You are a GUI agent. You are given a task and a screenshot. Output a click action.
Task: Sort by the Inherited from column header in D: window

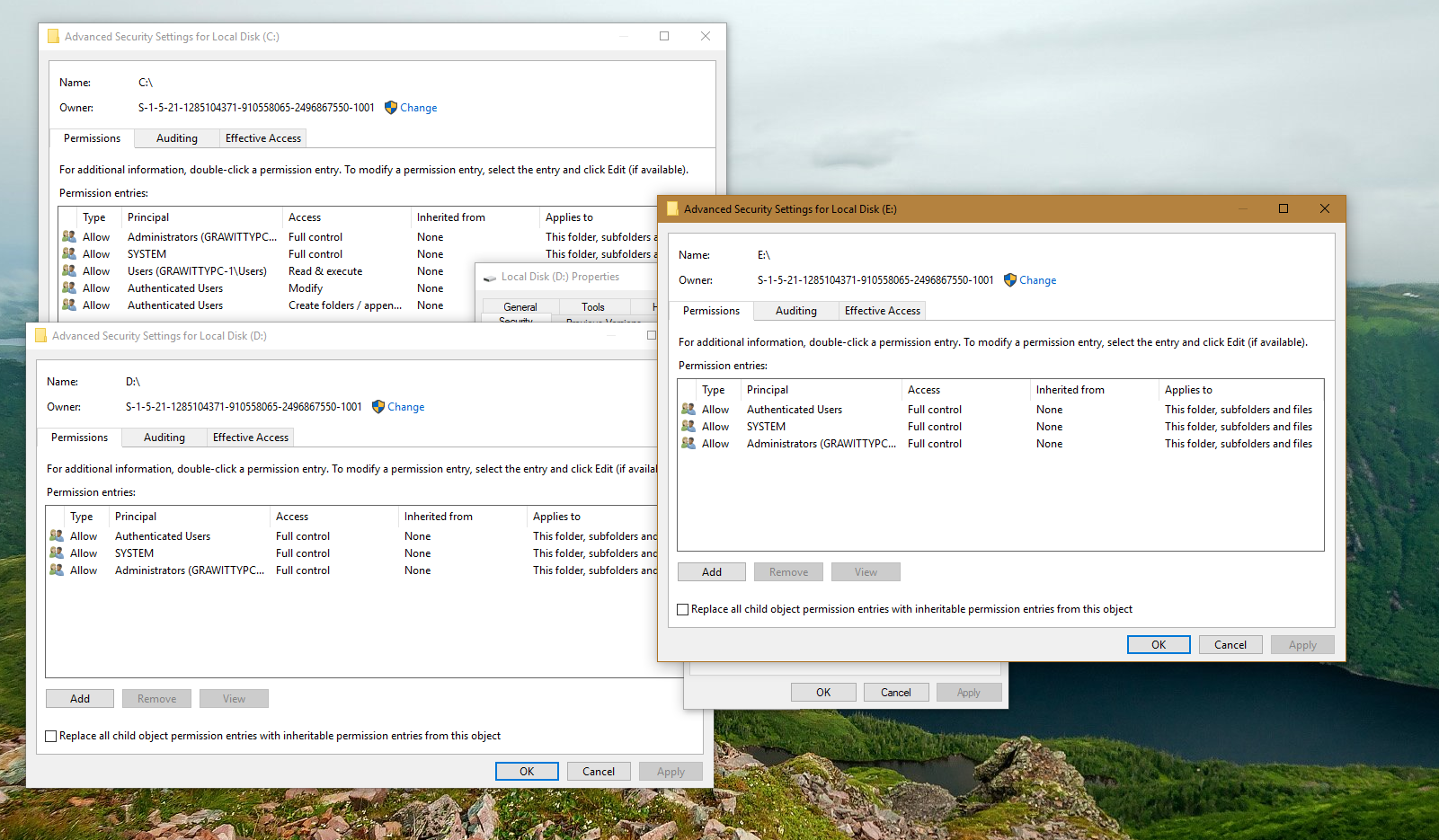(462, 517)
